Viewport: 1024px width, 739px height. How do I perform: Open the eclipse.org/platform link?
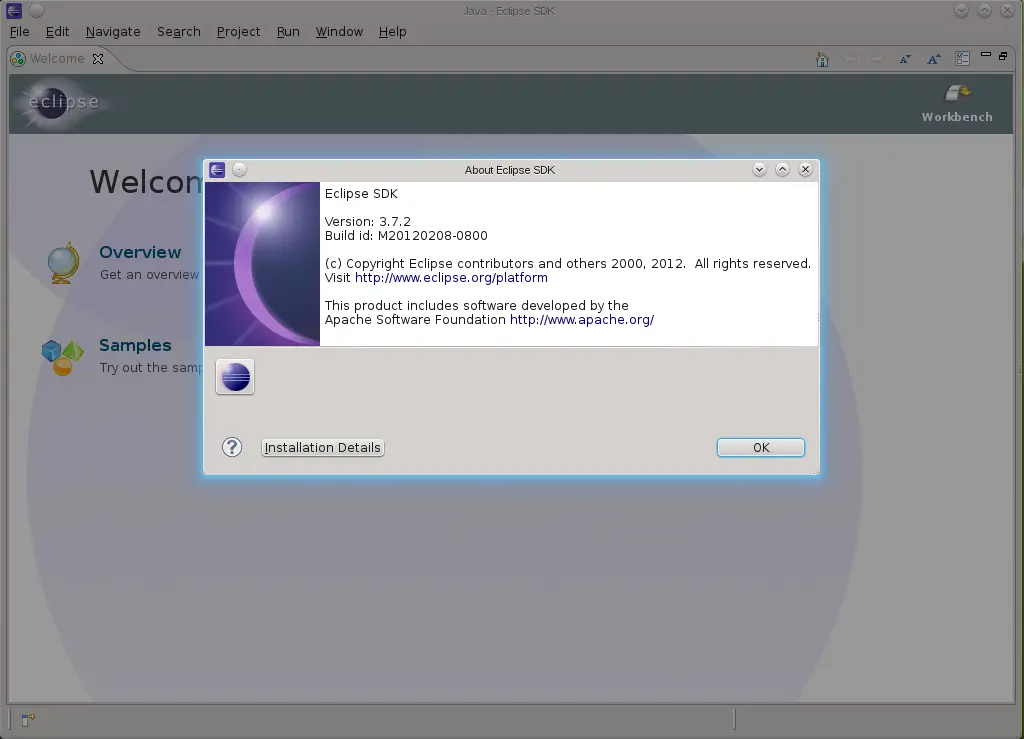coord(451,277)
